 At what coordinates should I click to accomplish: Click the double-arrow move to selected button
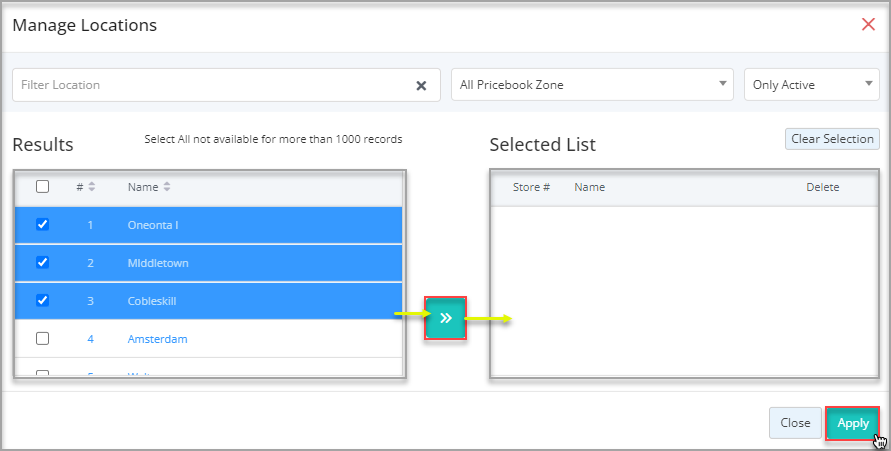445,317
